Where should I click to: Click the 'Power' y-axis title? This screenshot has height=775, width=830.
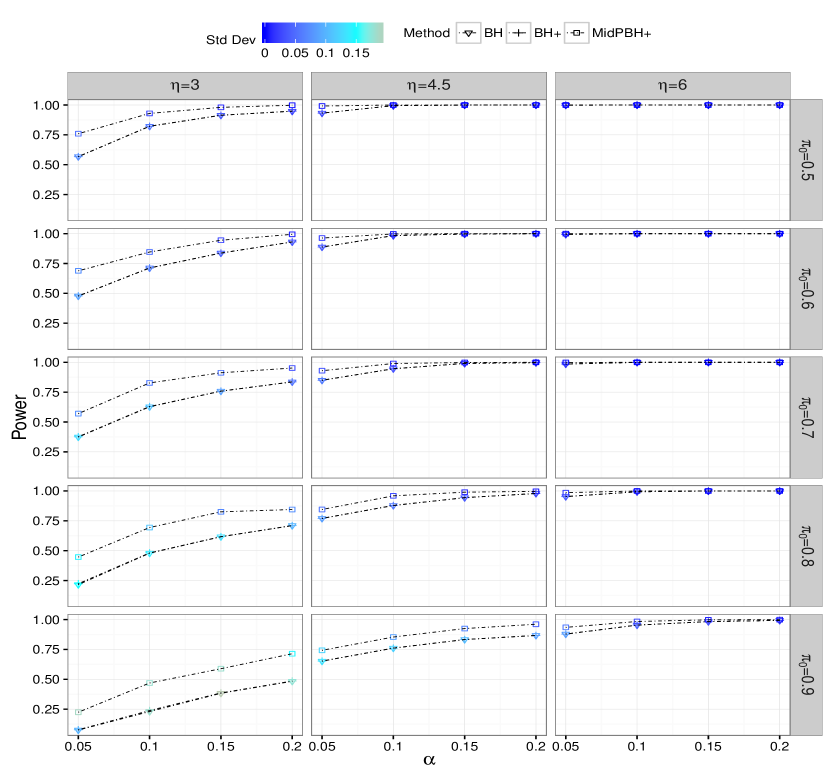click(19, 417)
